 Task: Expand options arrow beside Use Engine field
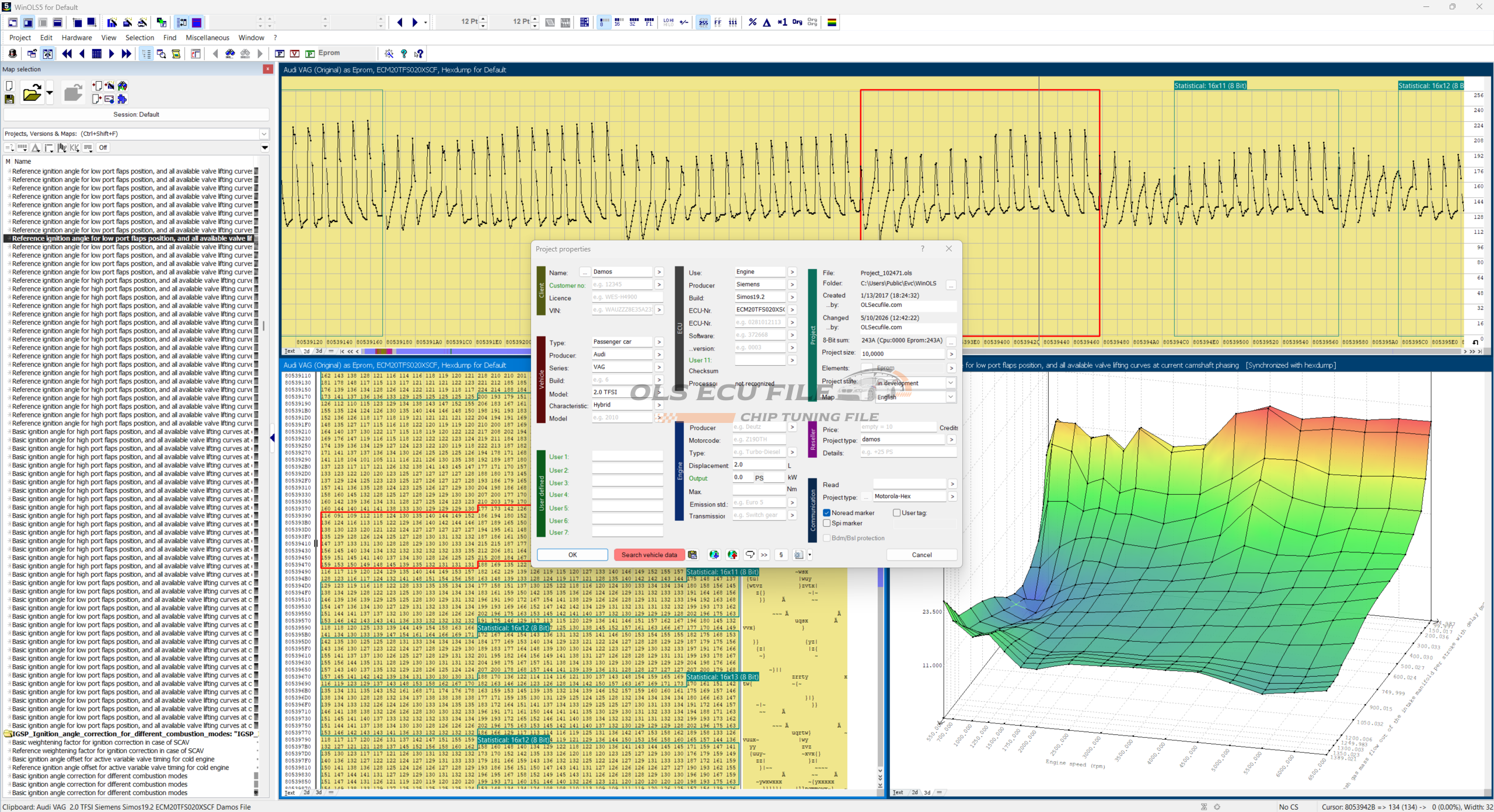coord(792,272)
